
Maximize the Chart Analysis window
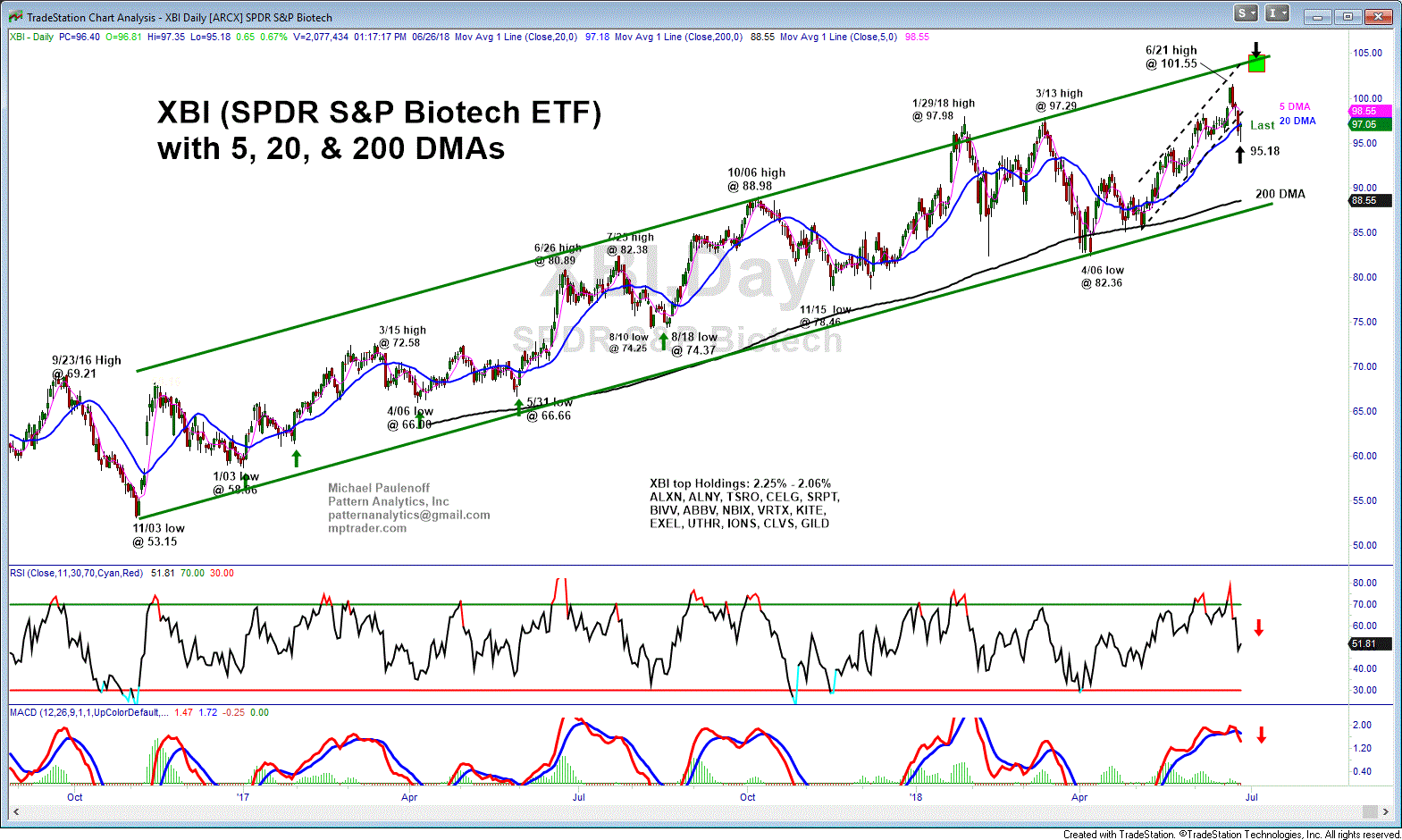pos(1347,16)
